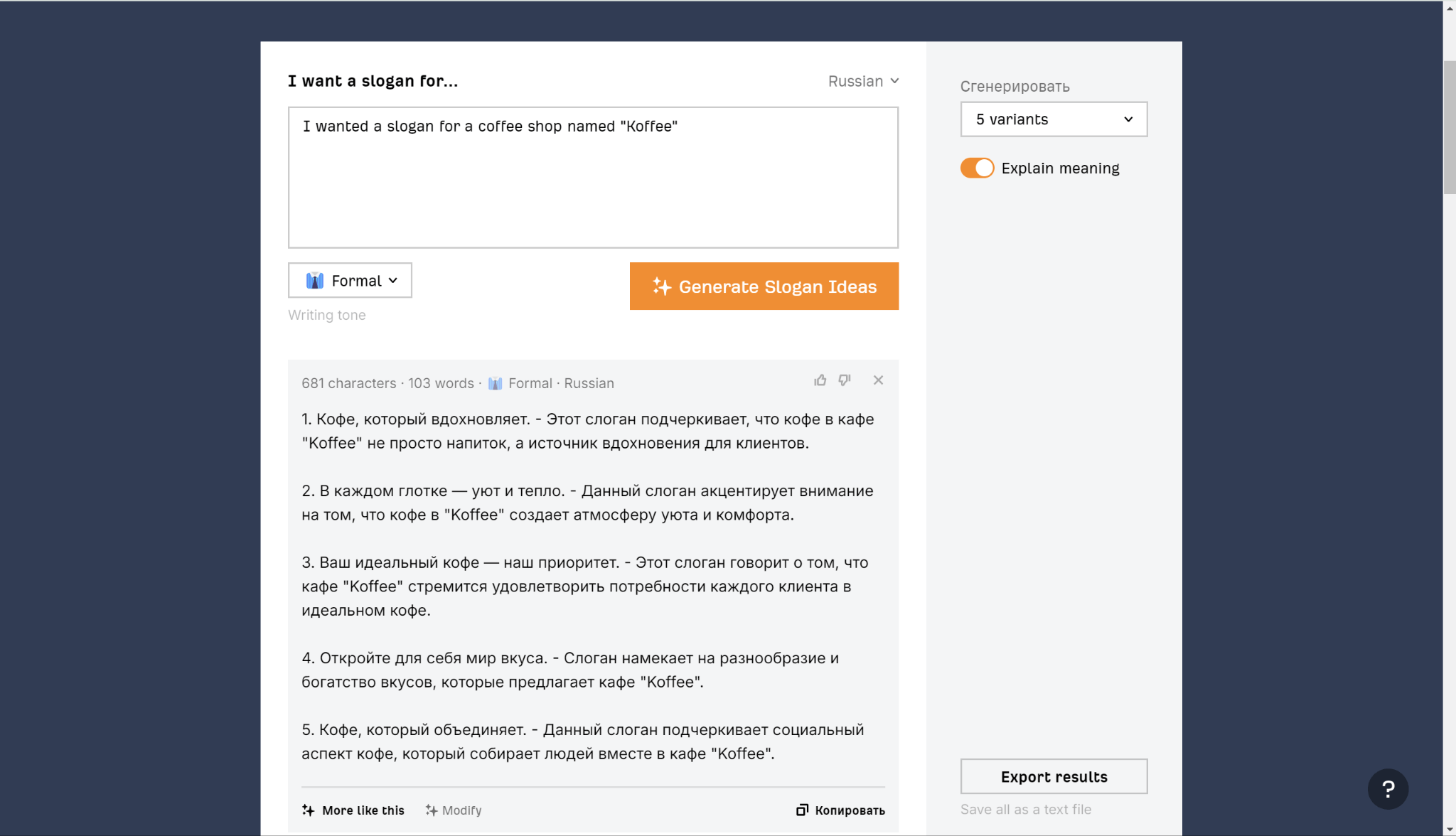This screenshot has width=1456, height=836.
Task: Click the scrollbar down arrow
Action: coord(1449,829)
